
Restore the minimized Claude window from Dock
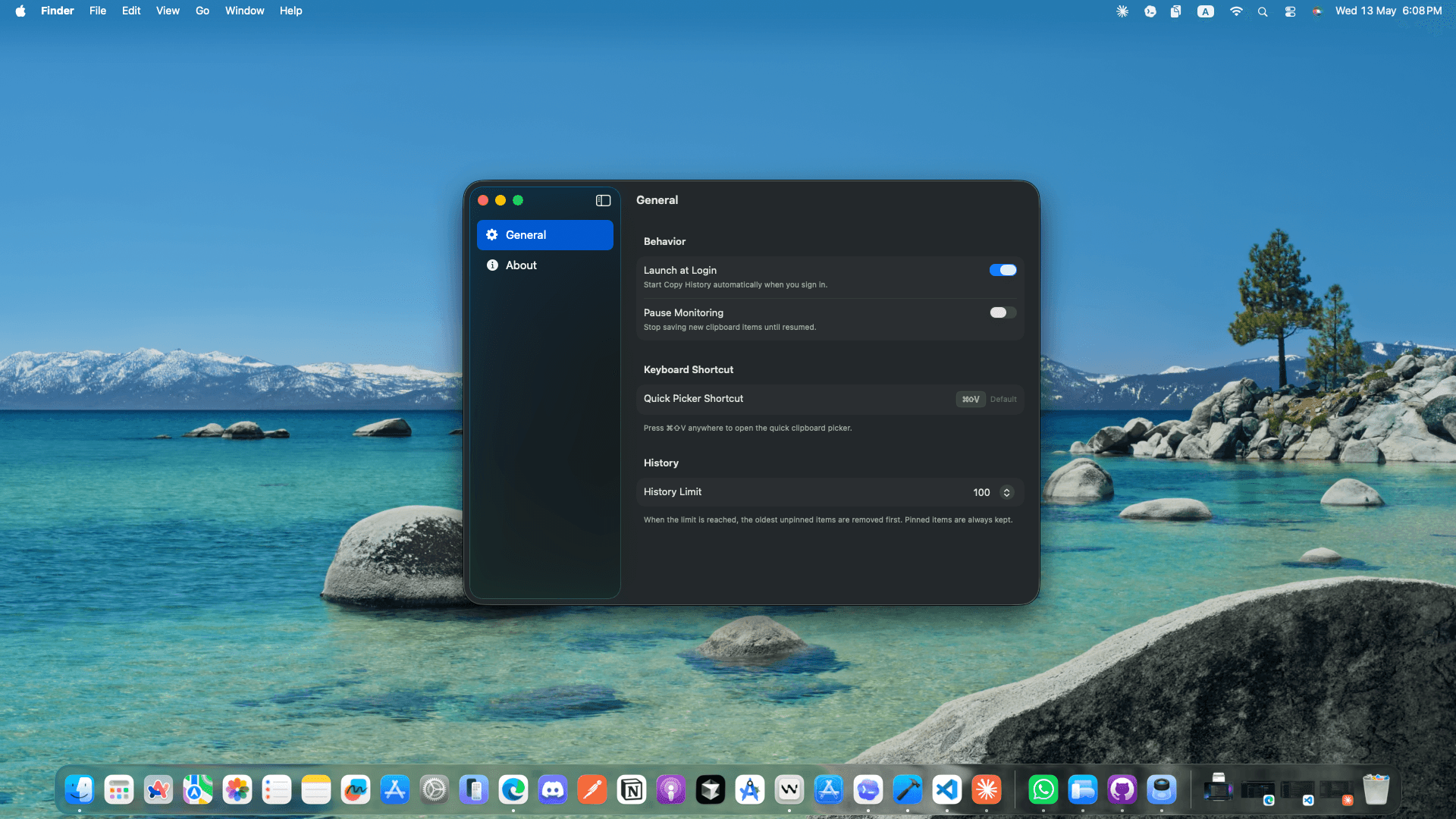pos(1337,792)
